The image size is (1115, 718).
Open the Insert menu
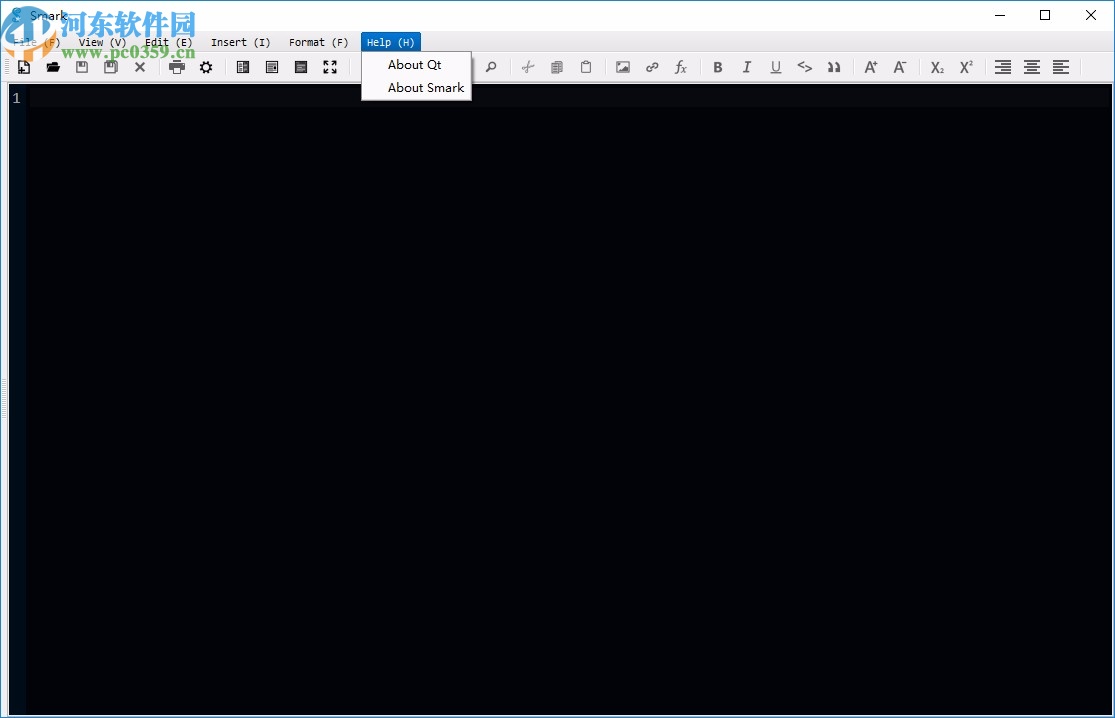pyautogui.click(x=240, y=42)
